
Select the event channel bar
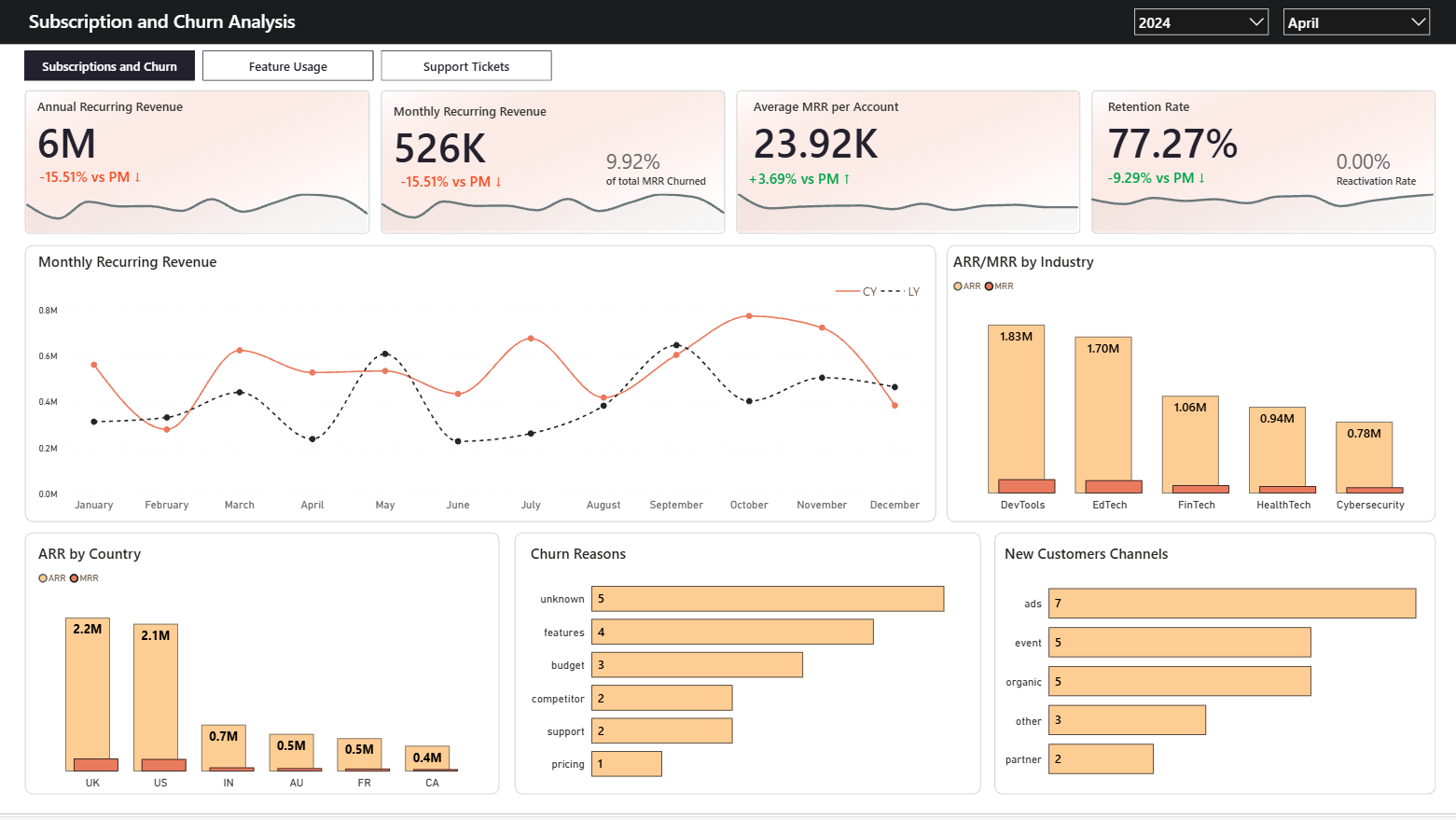tap(1180, 642)
